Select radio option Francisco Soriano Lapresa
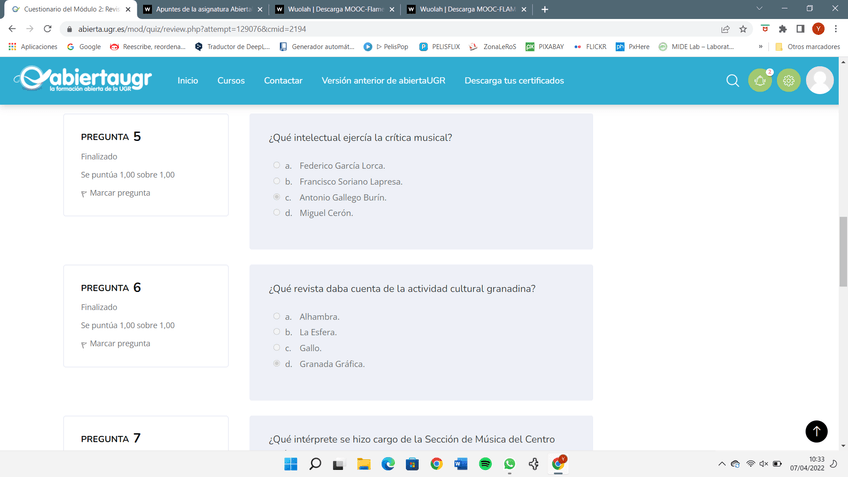848x477 pixels. (x=276, y=181)
